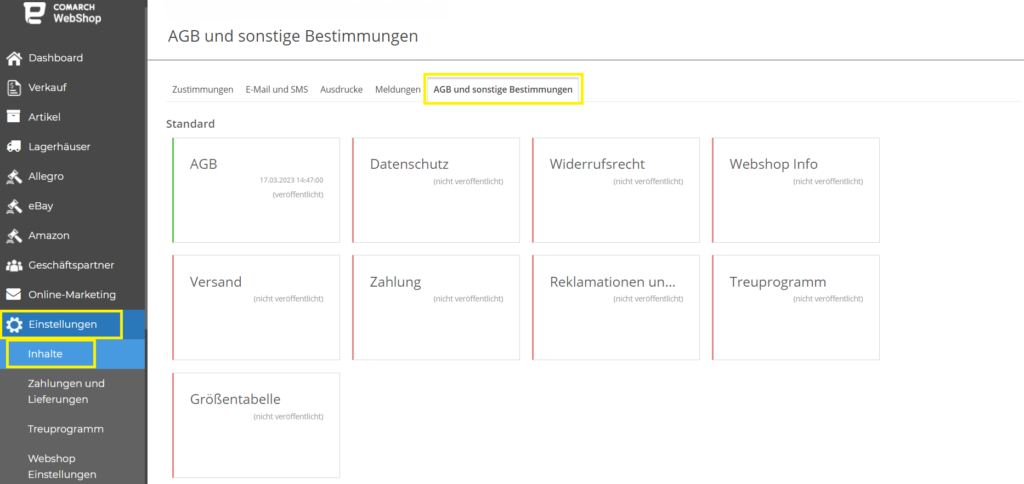Click the Dashboard house icon
Image resolution: width=1024 pixels, height=484 pixels.
click(14, 58)
